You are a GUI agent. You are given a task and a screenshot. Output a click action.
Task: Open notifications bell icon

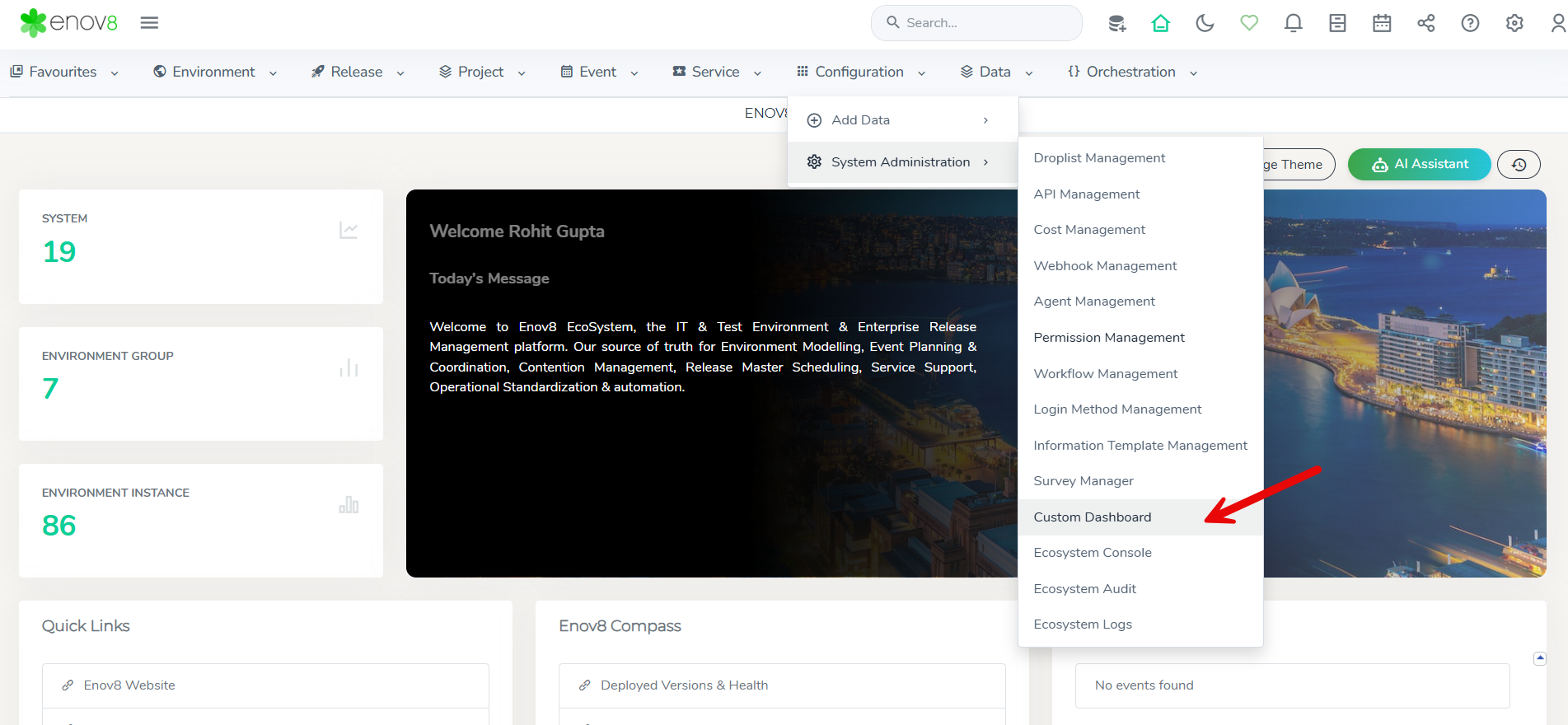point(1293,23)
